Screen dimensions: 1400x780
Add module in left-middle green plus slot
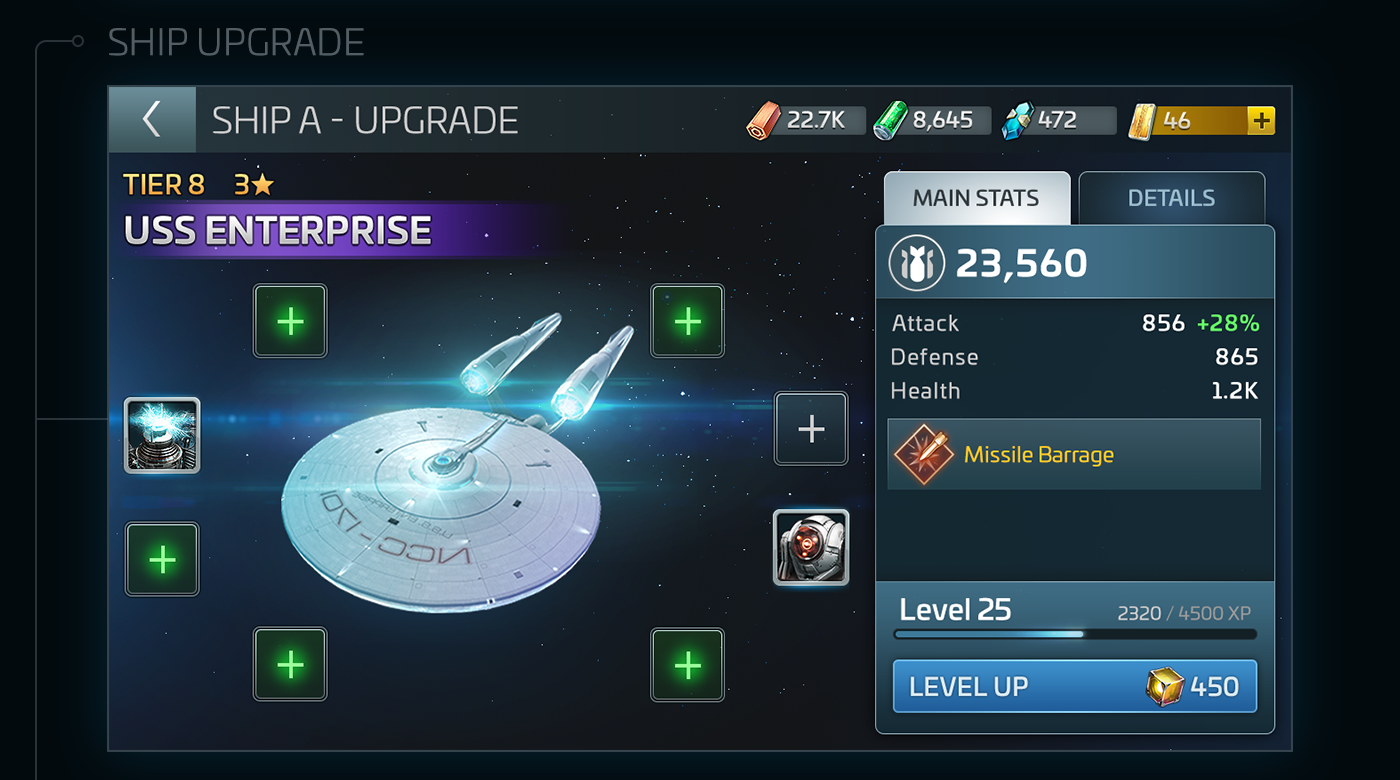point(162,559)
